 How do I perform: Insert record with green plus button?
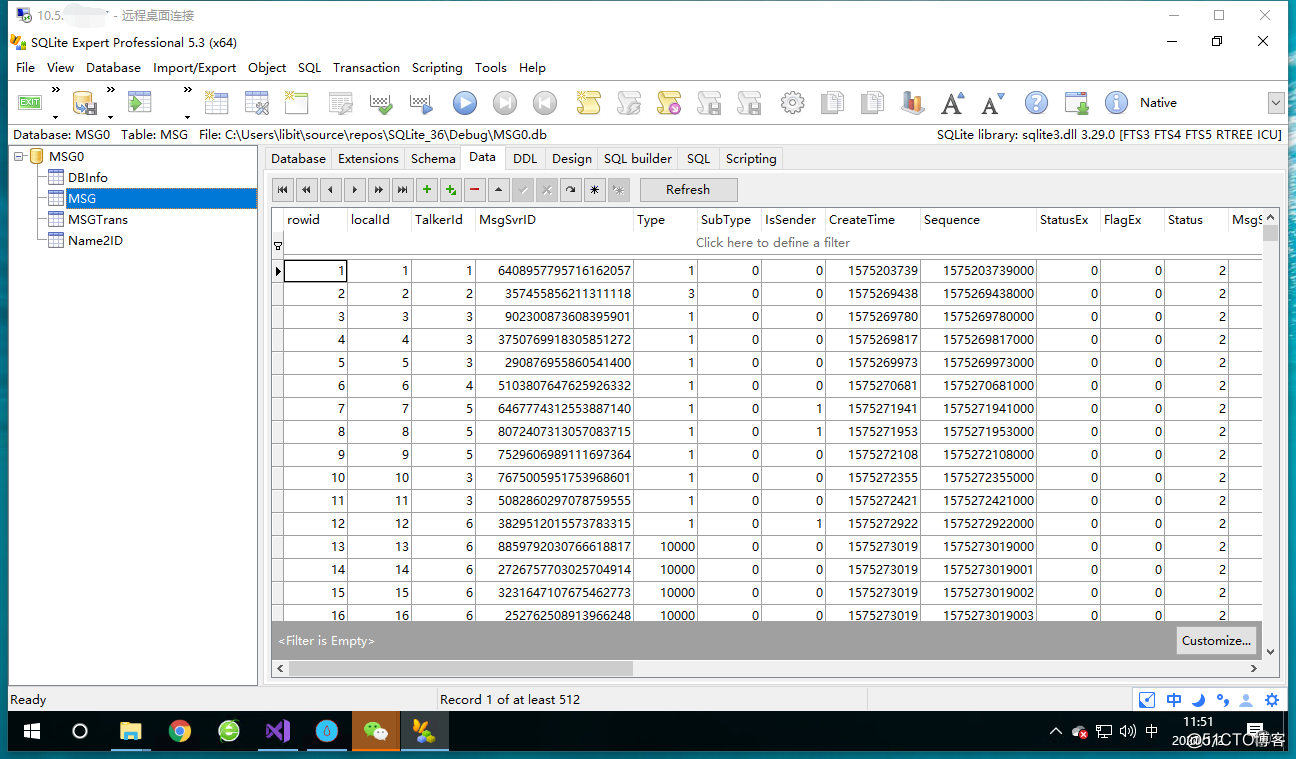coord(427,189)
